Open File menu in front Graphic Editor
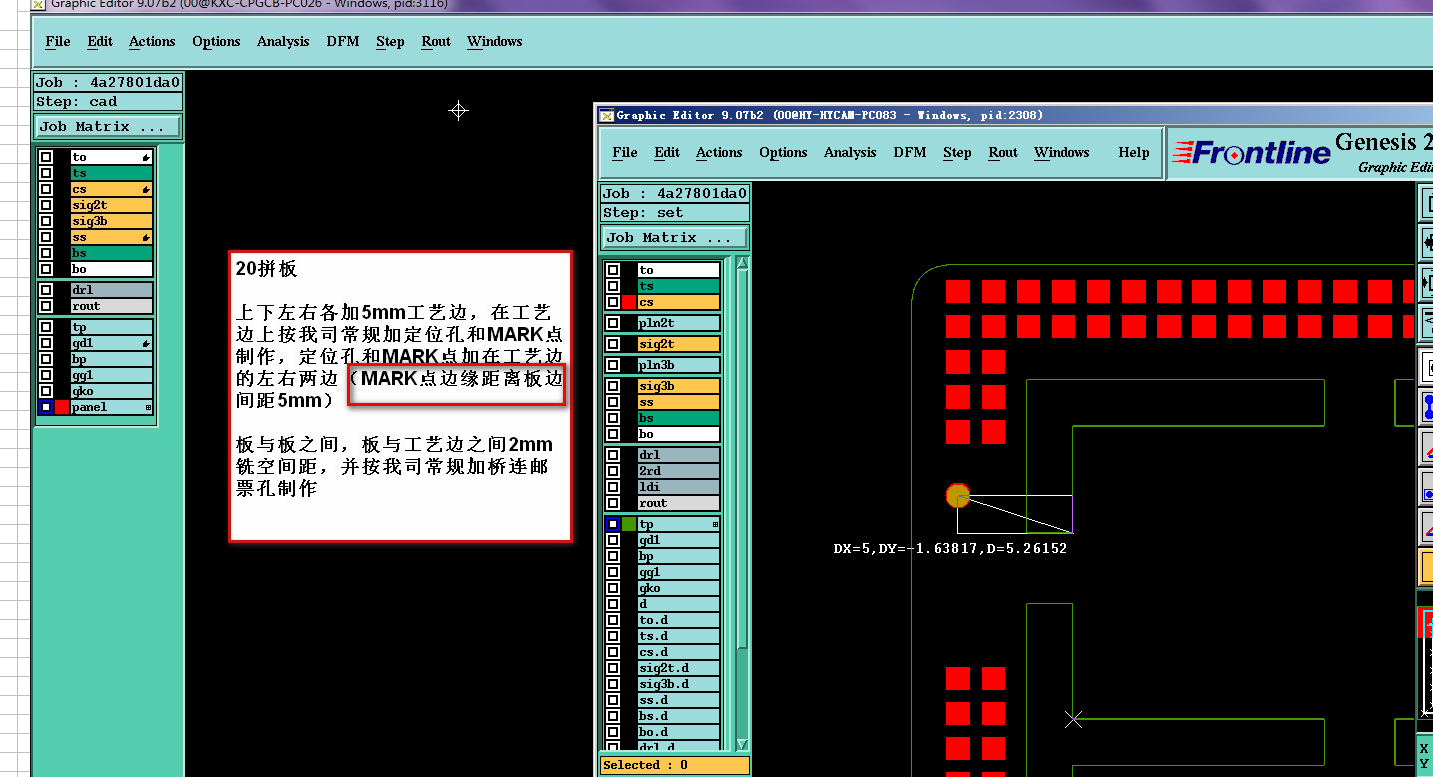Viewport: 1433px width, 777px height. point(625,152)
